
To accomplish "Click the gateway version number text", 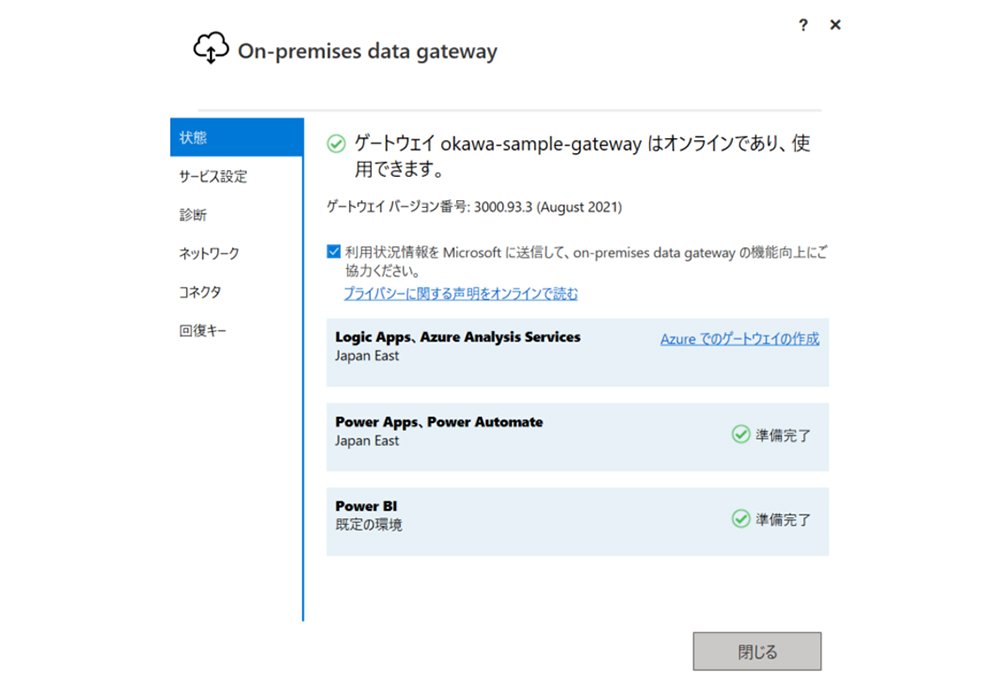I will pyautogui.click(x=474, y=207).
